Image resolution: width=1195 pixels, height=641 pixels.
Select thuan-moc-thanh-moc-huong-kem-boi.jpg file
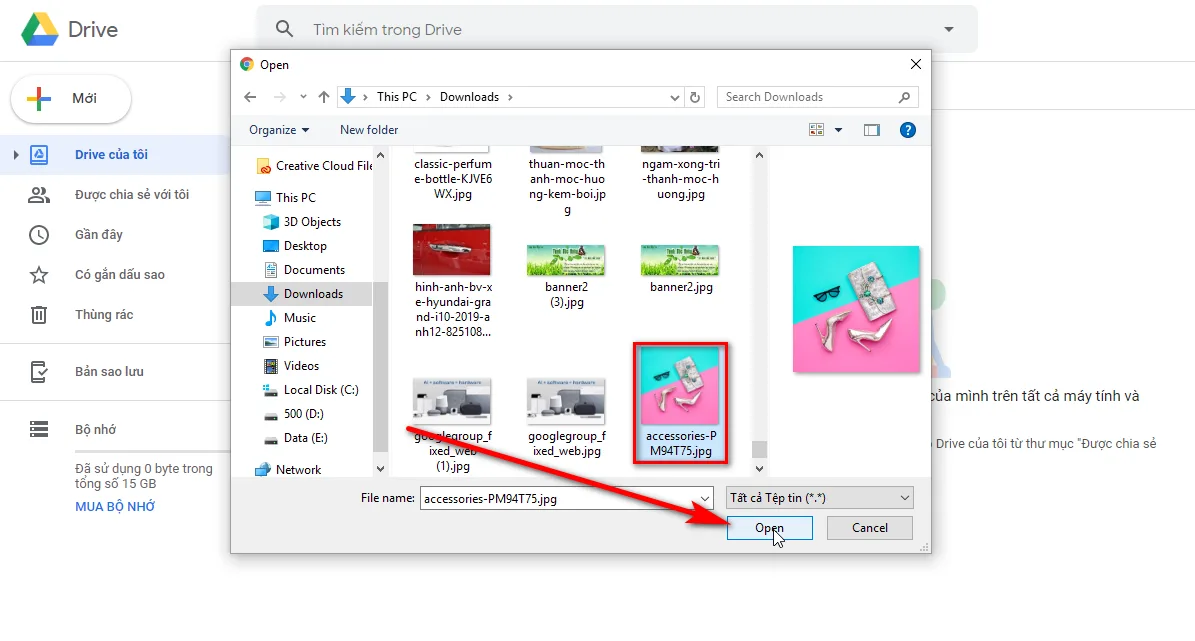point(566,181)
